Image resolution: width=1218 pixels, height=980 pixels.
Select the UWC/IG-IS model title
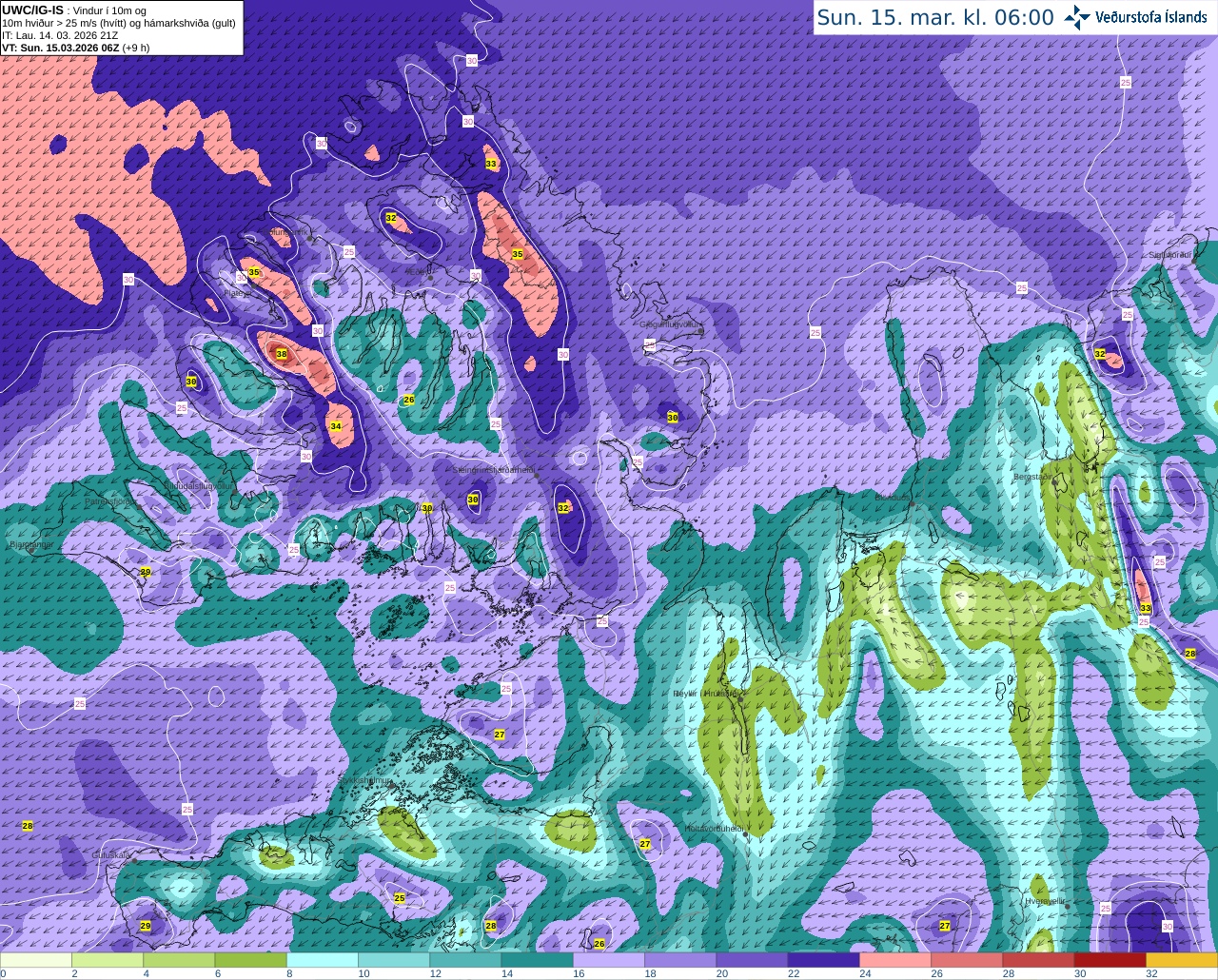click(x=32, y=10)
